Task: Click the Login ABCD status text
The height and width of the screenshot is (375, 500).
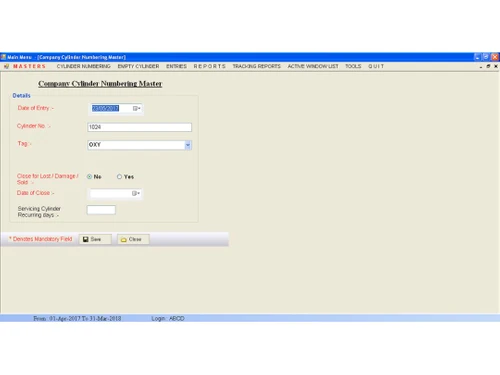Action: [x=168, y=319]
